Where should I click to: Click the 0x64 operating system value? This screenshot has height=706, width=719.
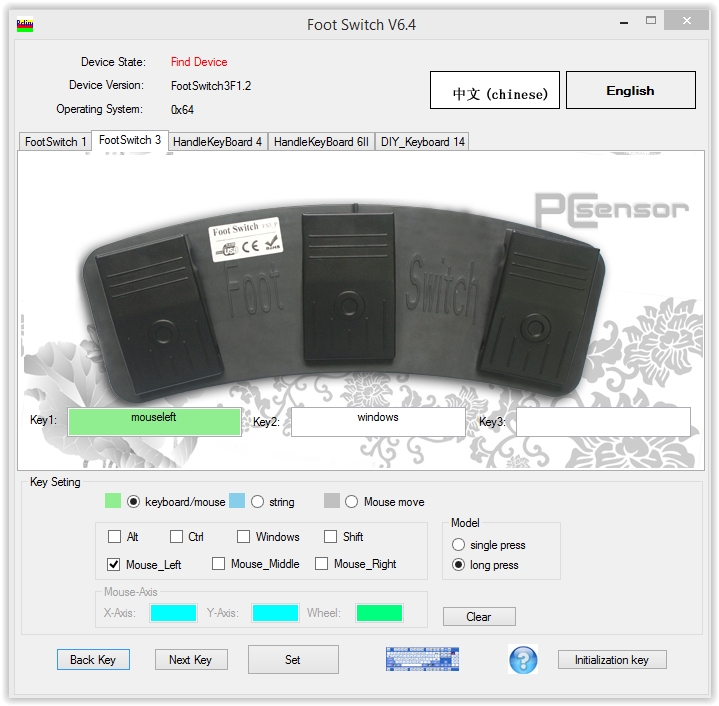click(x=182, y=110)
